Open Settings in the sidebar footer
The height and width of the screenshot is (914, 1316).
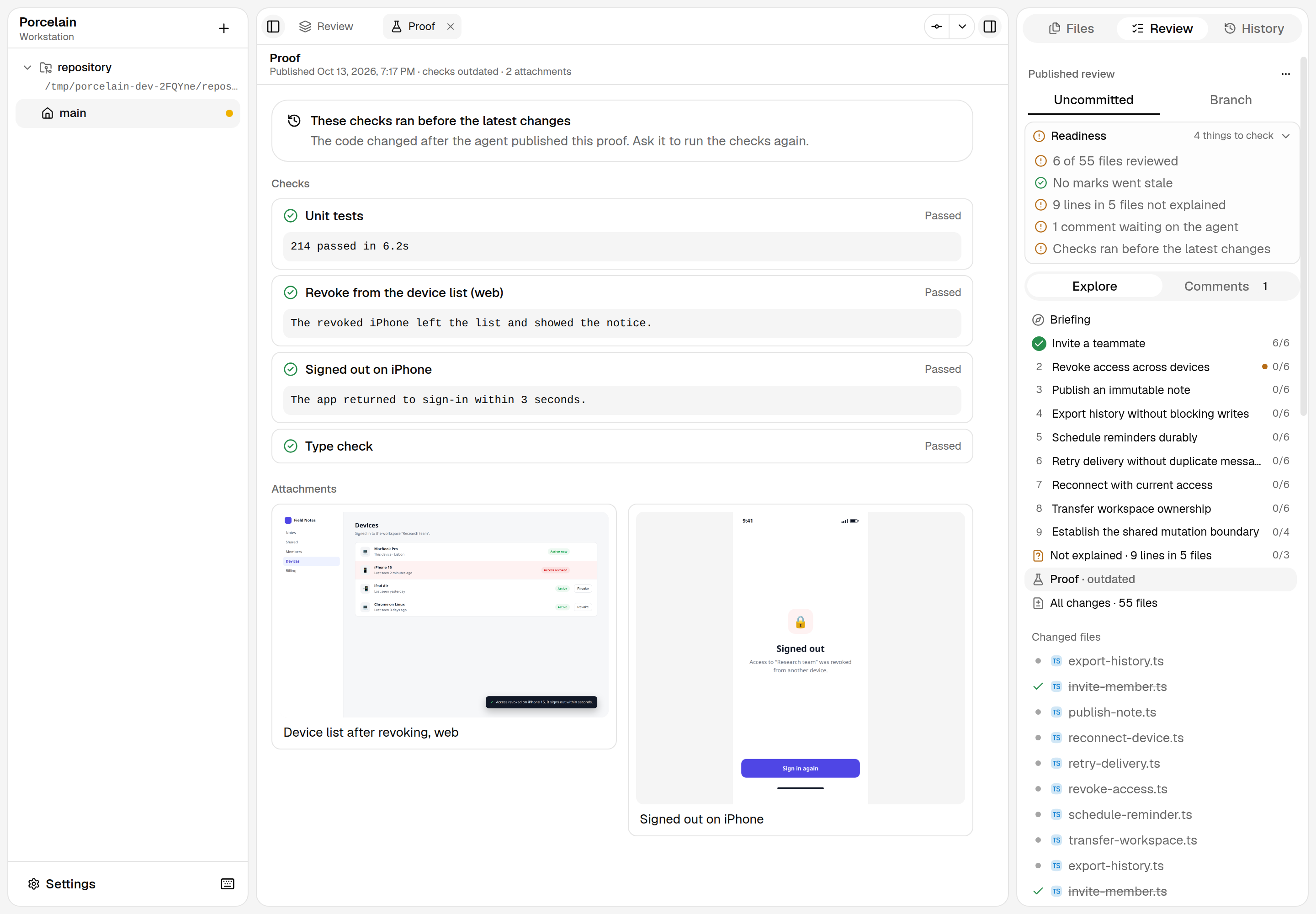coord(62,884)
